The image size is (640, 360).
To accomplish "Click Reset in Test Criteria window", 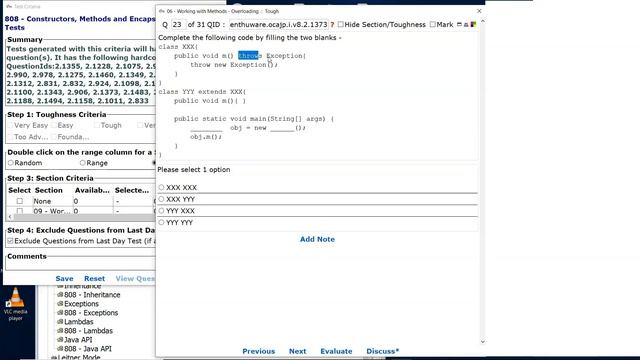I will [x=94, y=278].
